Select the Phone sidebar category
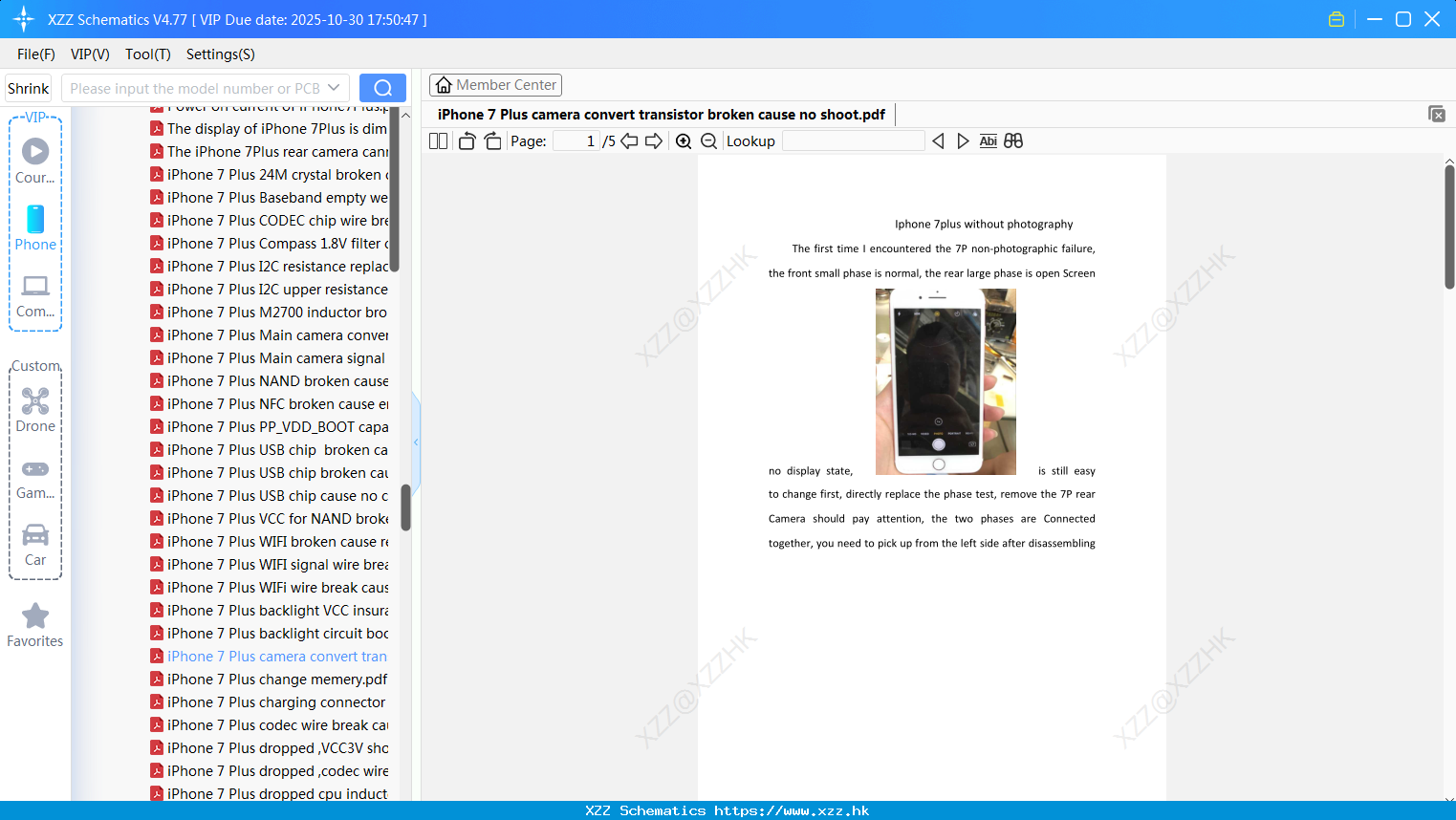Viewport: 1456px width, 820px height. [x=35, y=228]
